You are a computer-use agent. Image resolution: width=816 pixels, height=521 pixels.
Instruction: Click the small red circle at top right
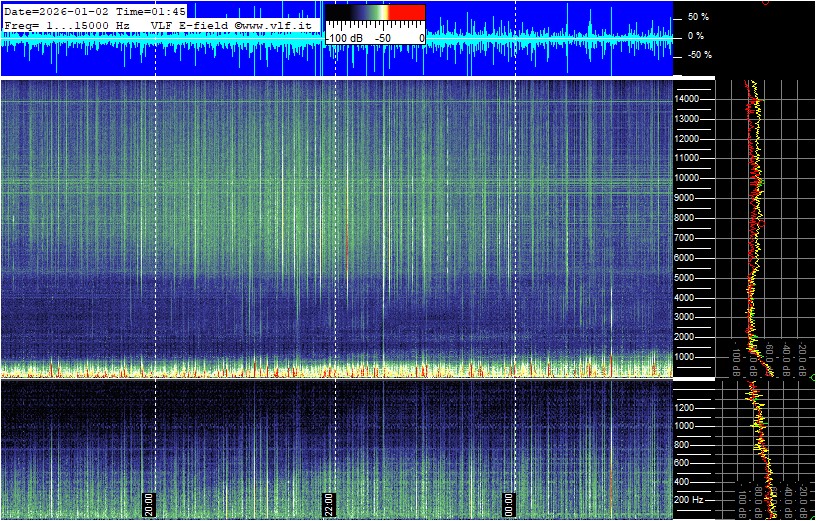[x=765, y=3]
